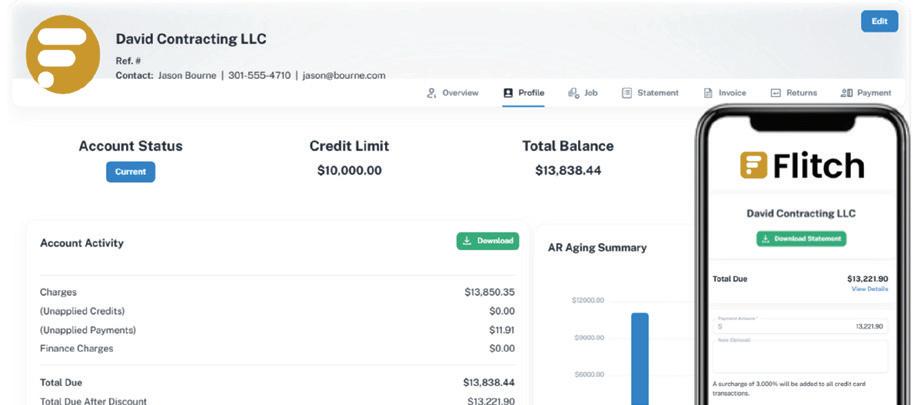Click the download icon on the phone button
This screenshot has width=917, height=405.
(x=766, y=238)
